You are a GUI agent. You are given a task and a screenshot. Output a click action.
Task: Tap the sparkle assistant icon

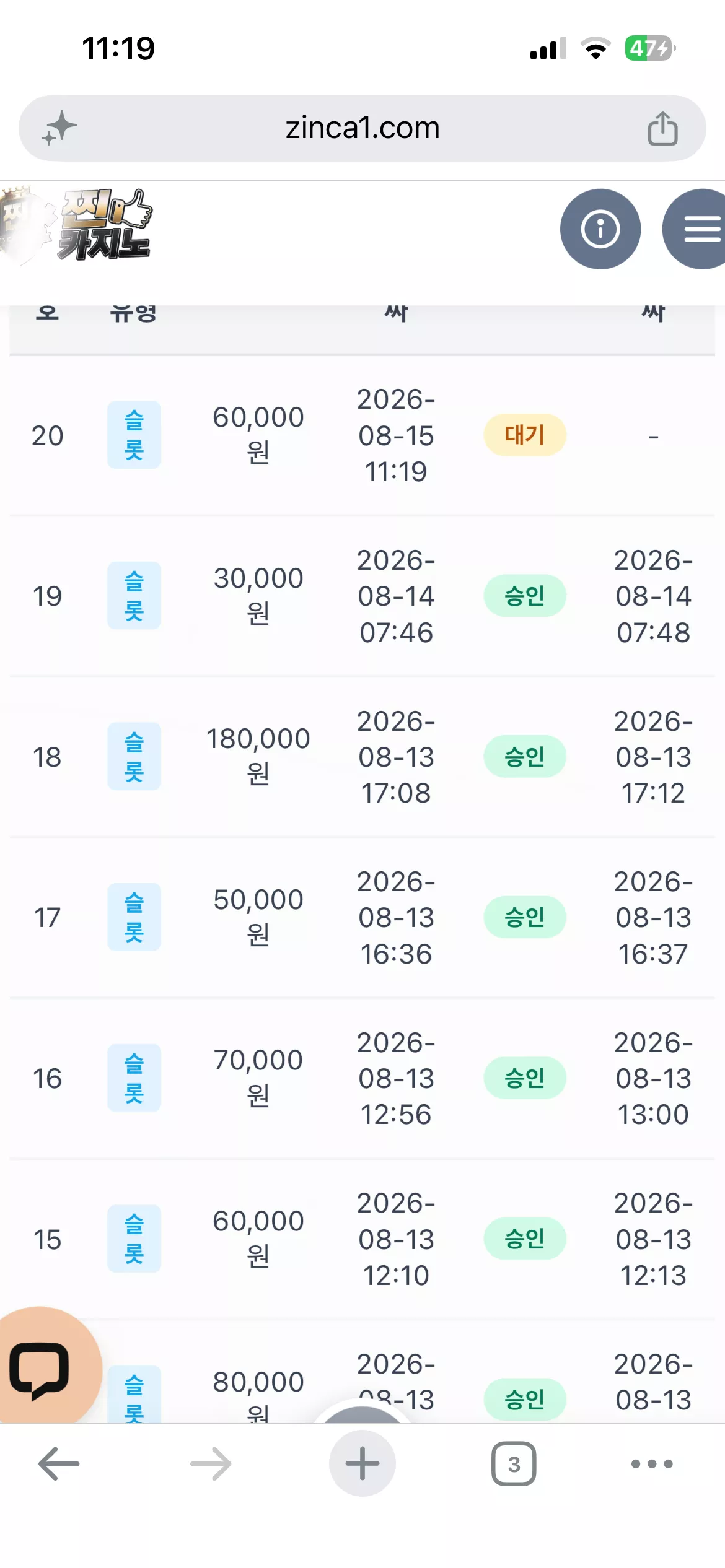click(59, 128)
